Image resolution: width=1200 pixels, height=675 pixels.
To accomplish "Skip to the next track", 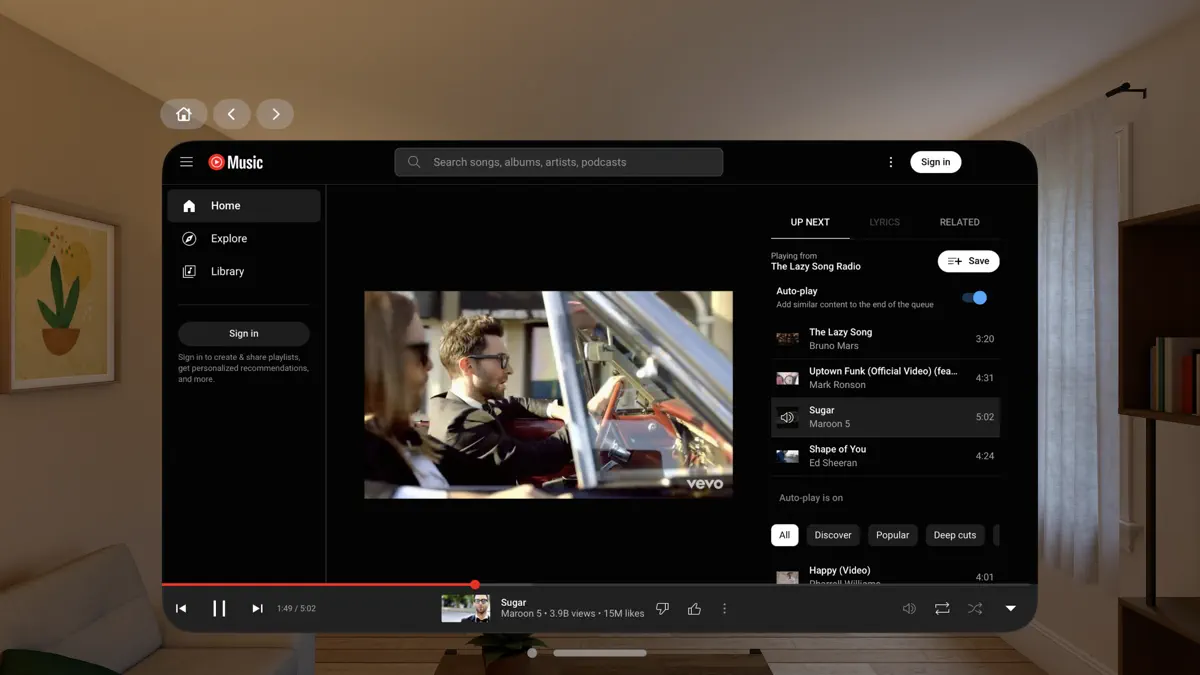I will pos(257,608).
